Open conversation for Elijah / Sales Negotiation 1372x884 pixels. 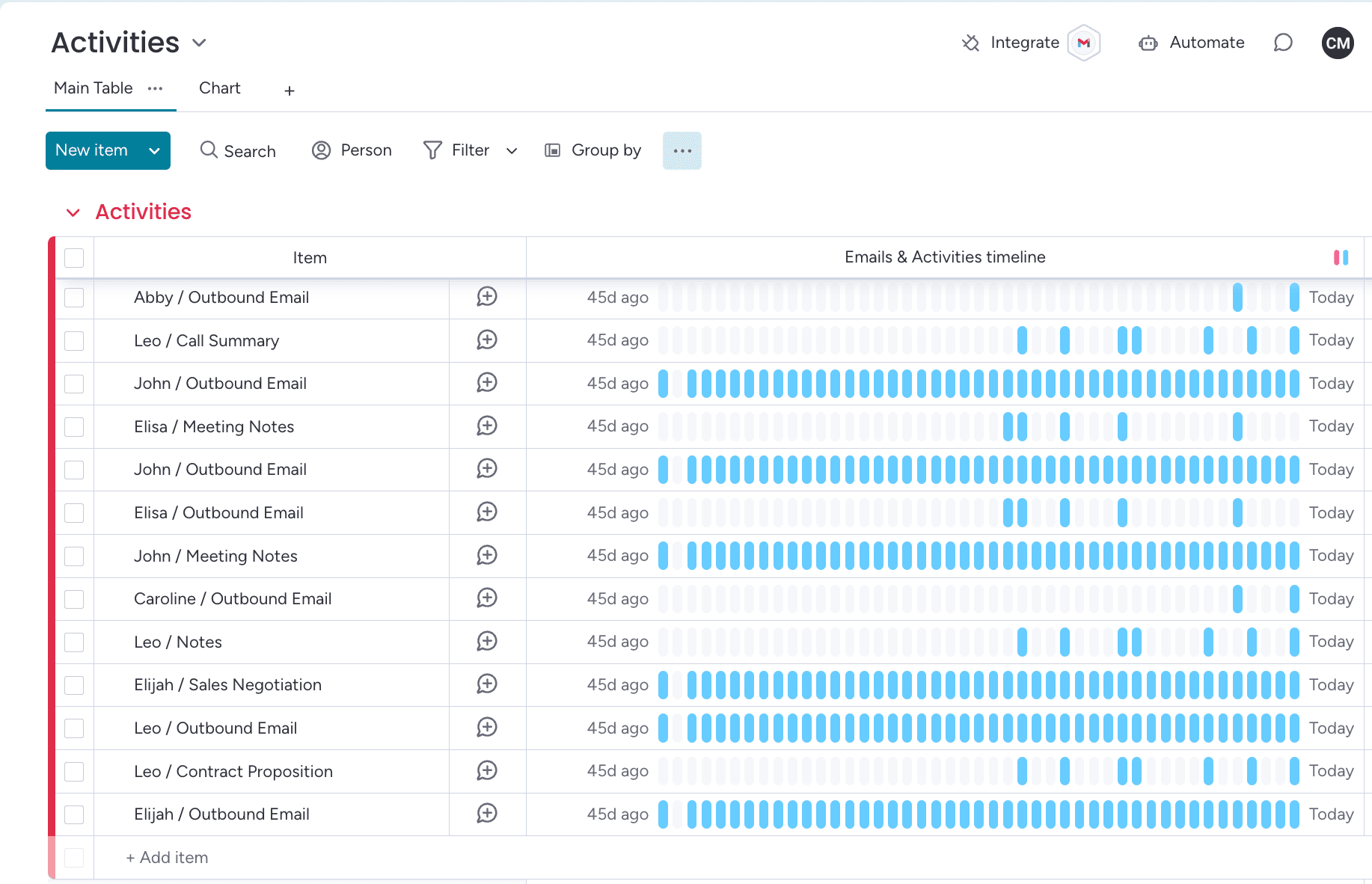(x=487, y=684)
